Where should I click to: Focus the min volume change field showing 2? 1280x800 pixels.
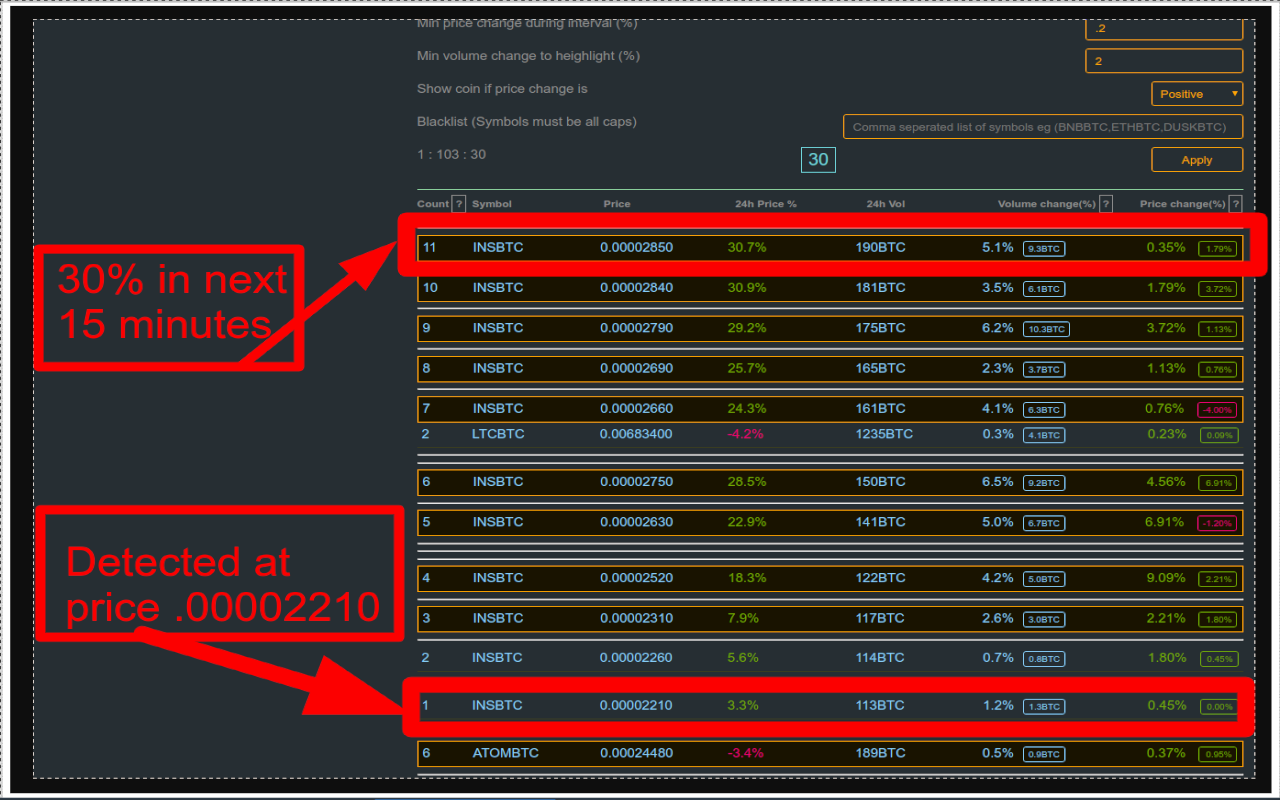[1164, 61]
